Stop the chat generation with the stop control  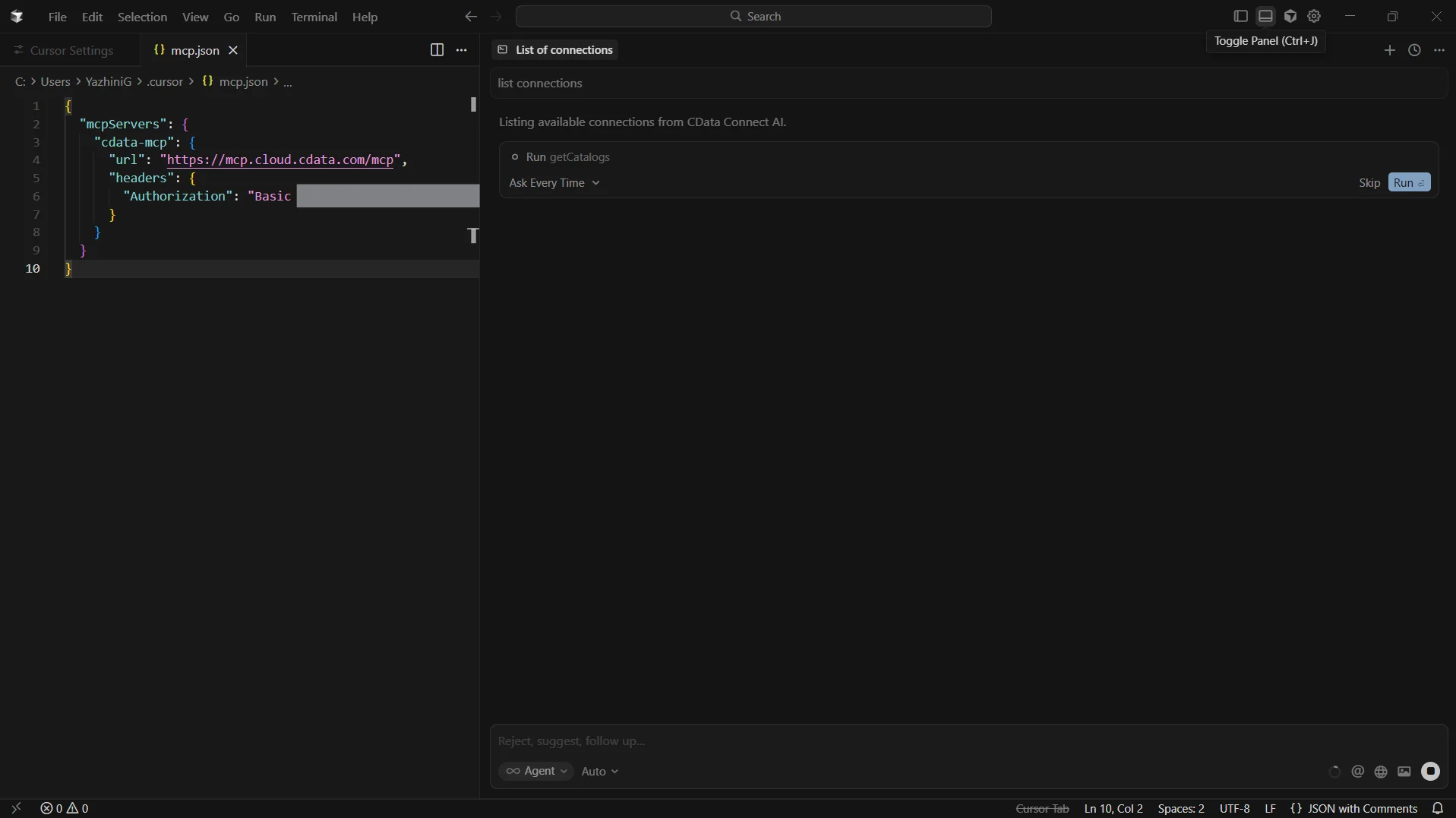pos(1432,772)
